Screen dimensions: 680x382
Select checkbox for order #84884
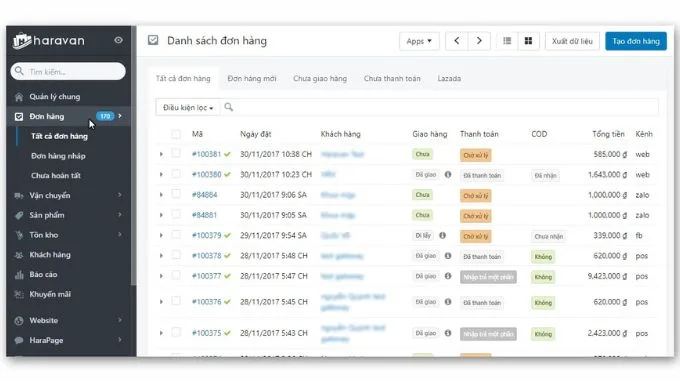coord(176,194)
